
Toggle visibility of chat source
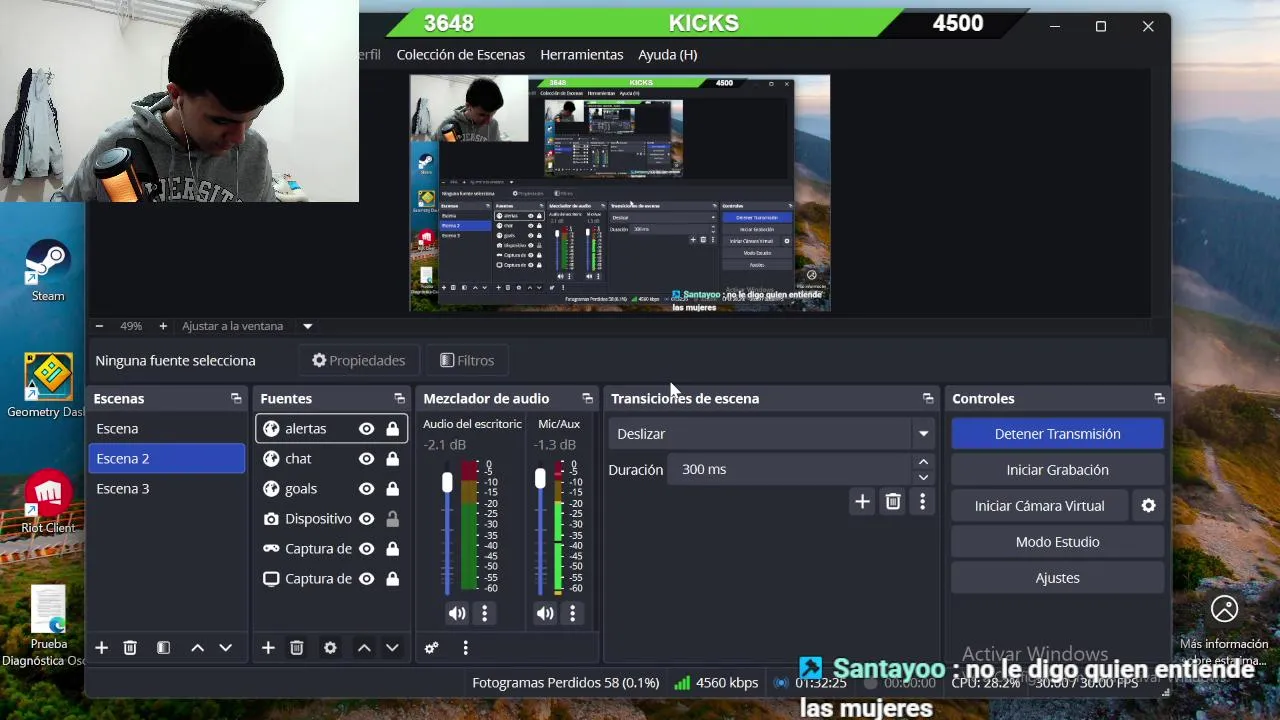(x=367, y=459)
